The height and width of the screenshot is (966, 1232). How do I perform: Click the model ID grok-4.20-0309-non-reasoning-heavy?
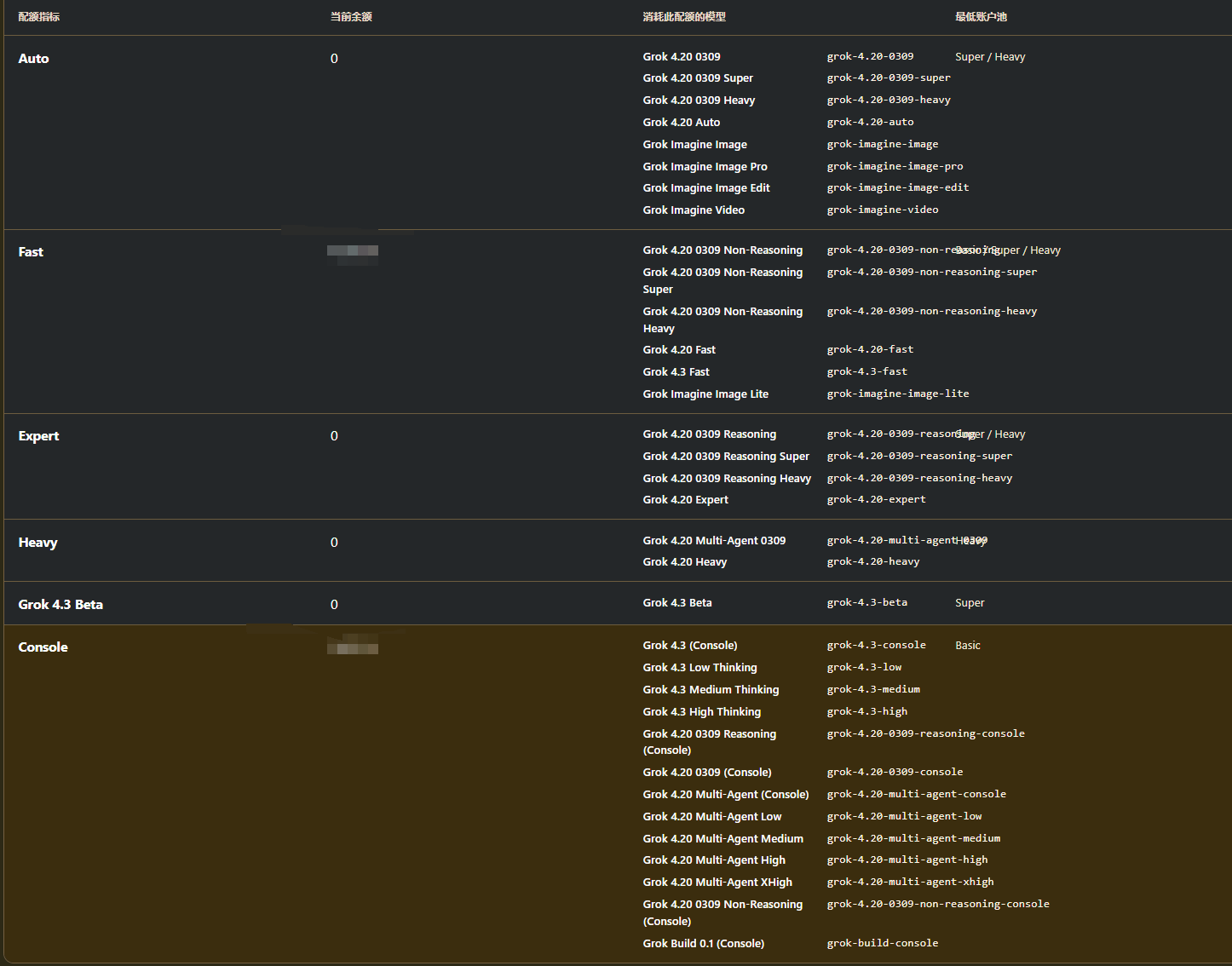[x=932, y=311]
